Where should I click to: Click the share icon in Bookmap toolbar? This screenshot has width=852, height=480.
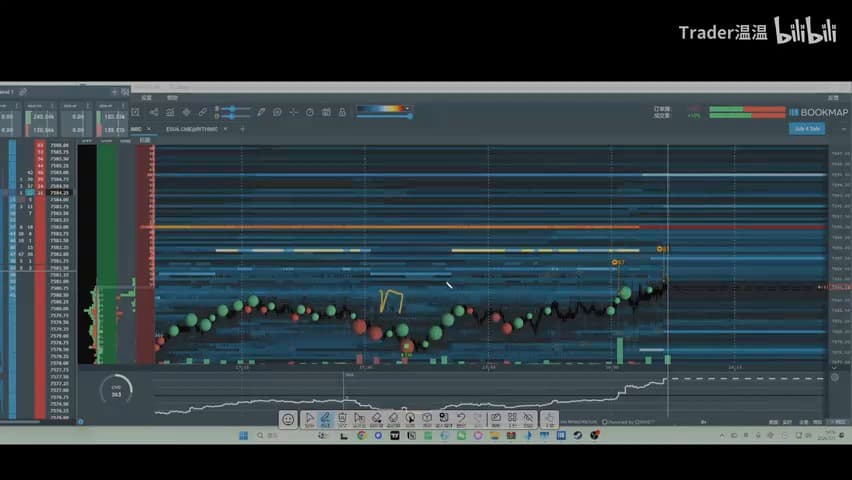154,112
